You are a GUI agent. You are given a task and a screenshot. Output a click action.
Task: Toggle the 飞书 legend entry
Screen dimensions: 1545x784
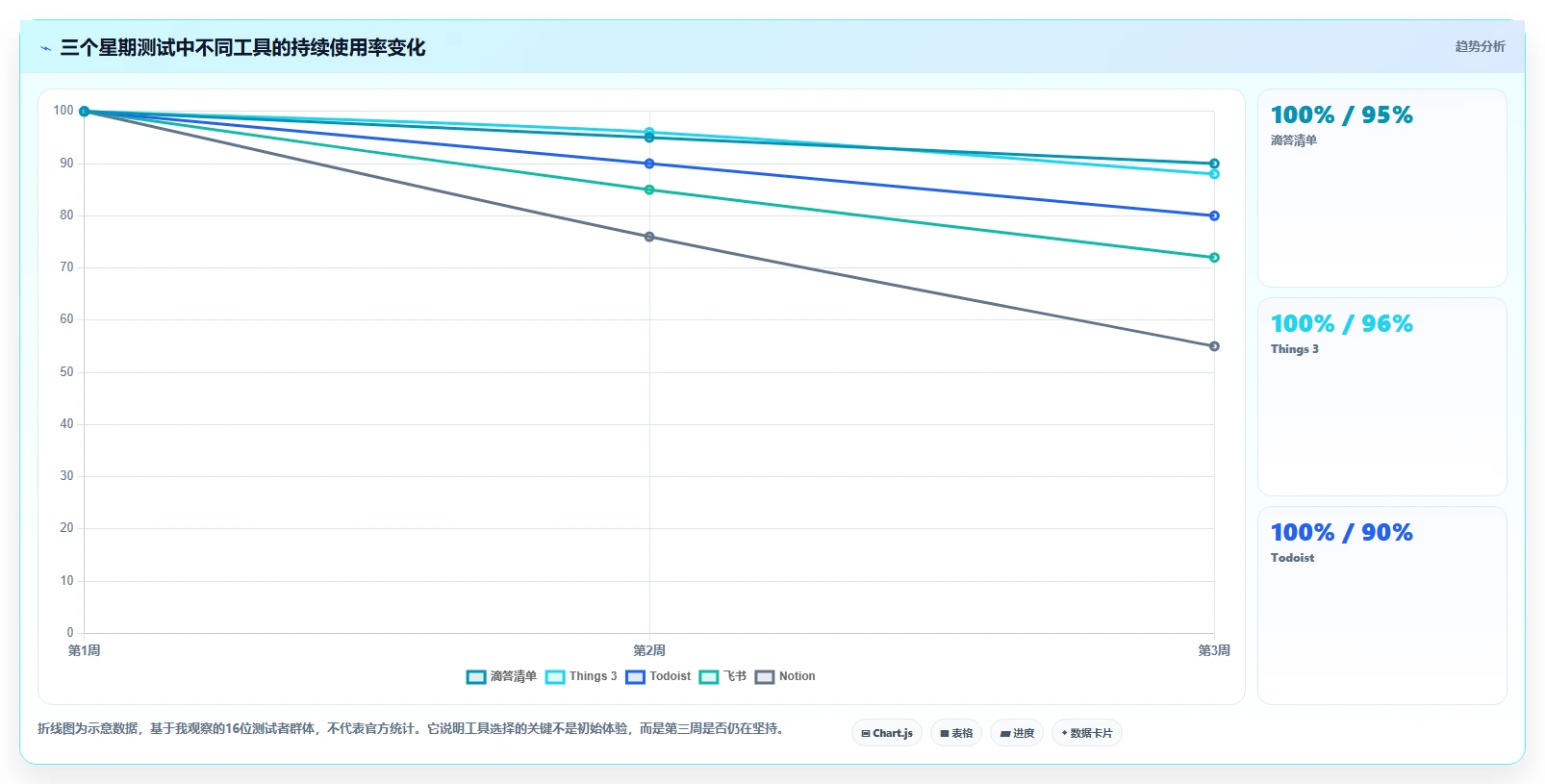pyautogui.click(x=722, y=676)
